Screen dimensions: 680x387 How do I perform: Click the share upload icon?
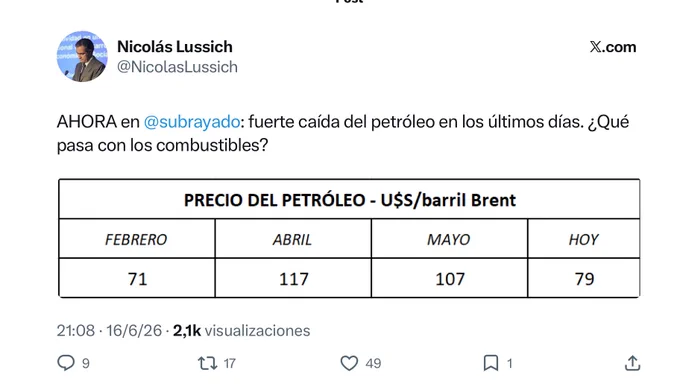coord(632,363)
